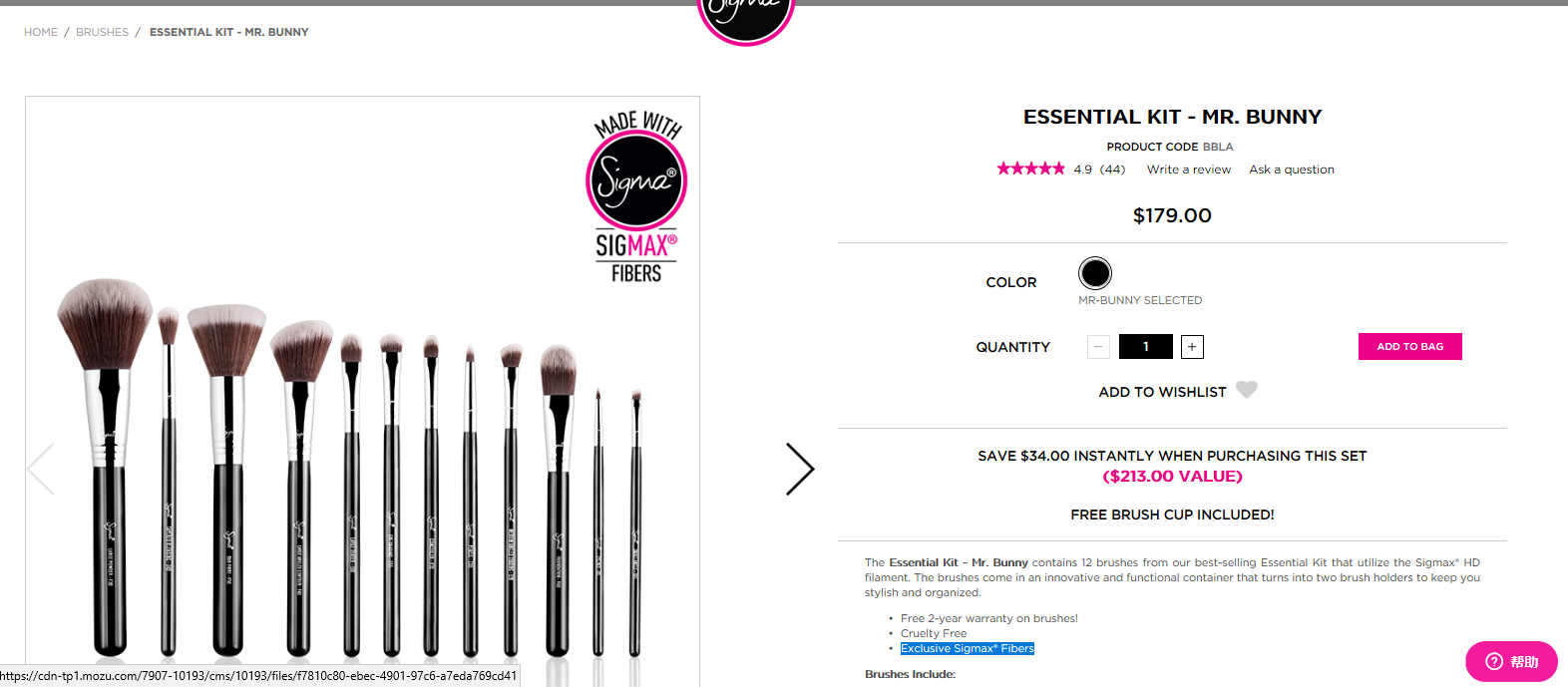The image size is (1568, 687).
Task: Click the wishlist heart icon
Action: coord(1247,390)
